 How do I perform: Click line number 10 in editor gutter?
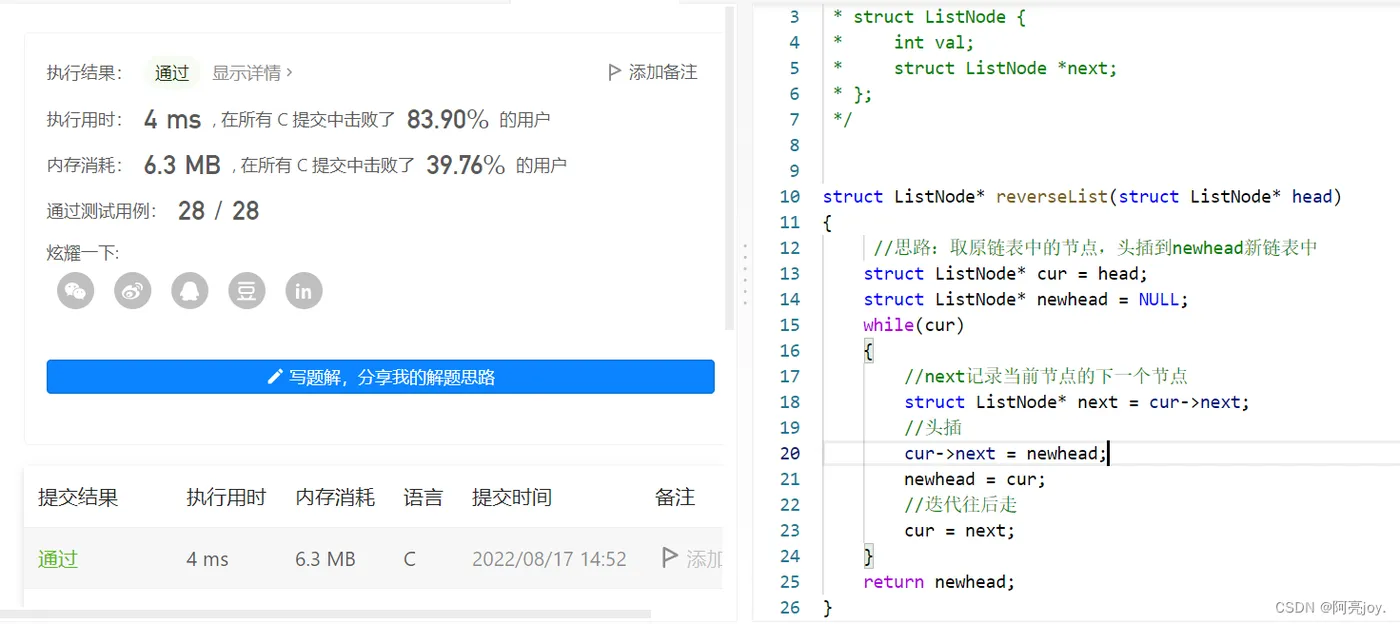[790, 196]
